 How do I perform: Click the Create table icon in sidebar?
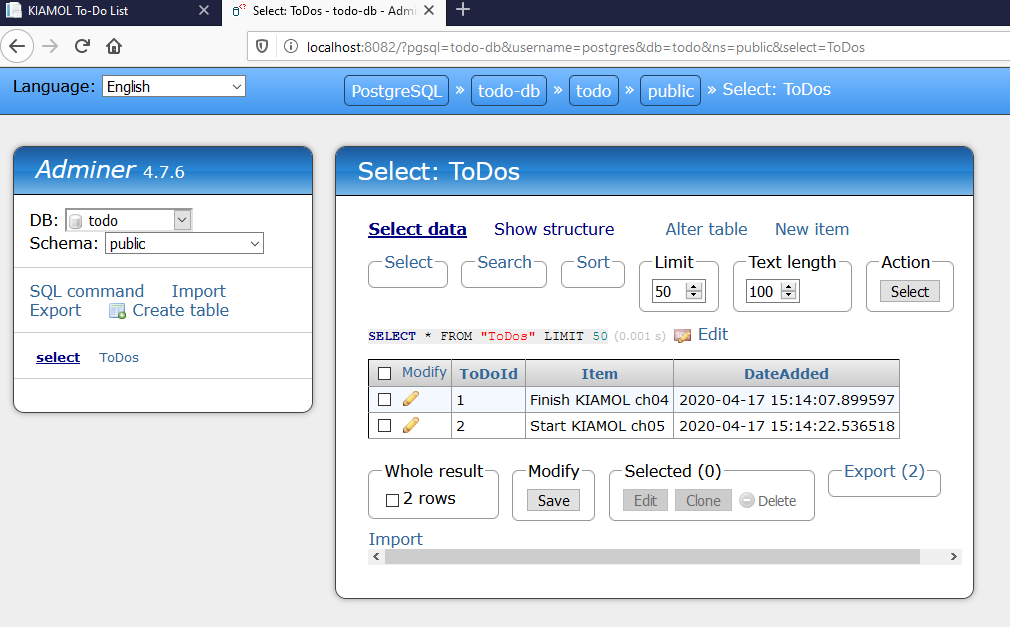(118, 311)
